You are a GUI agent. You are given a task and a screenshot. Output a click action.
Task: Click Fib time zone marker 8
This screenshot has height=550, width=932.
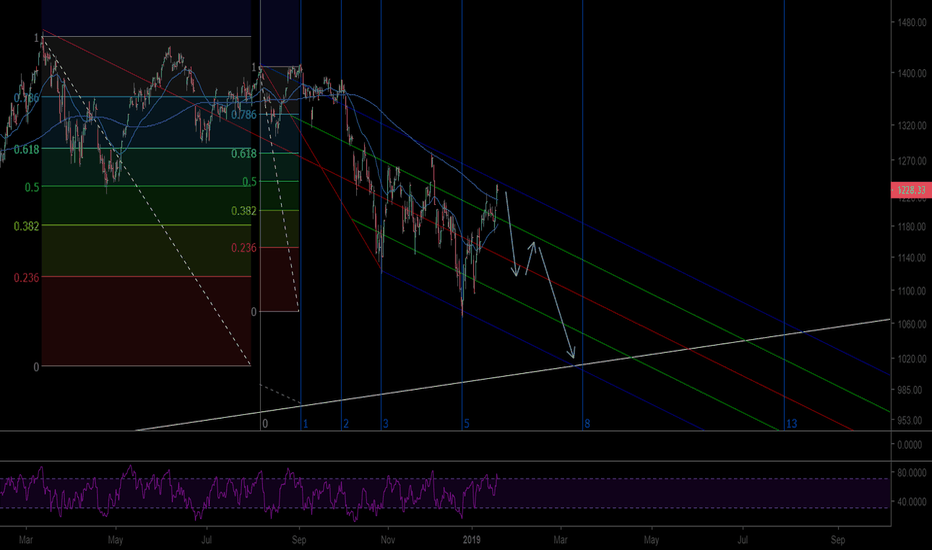pos(587,424)
